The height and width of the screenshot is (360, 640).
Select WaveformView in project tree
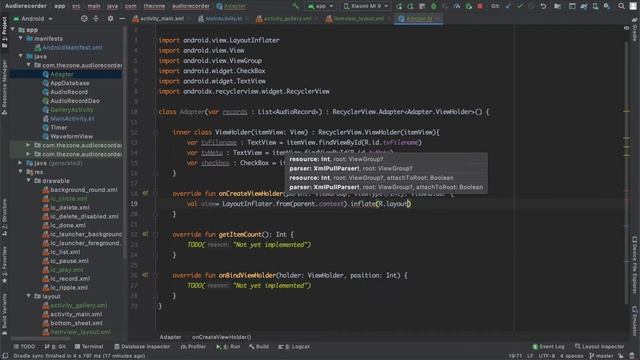point(71,136)
